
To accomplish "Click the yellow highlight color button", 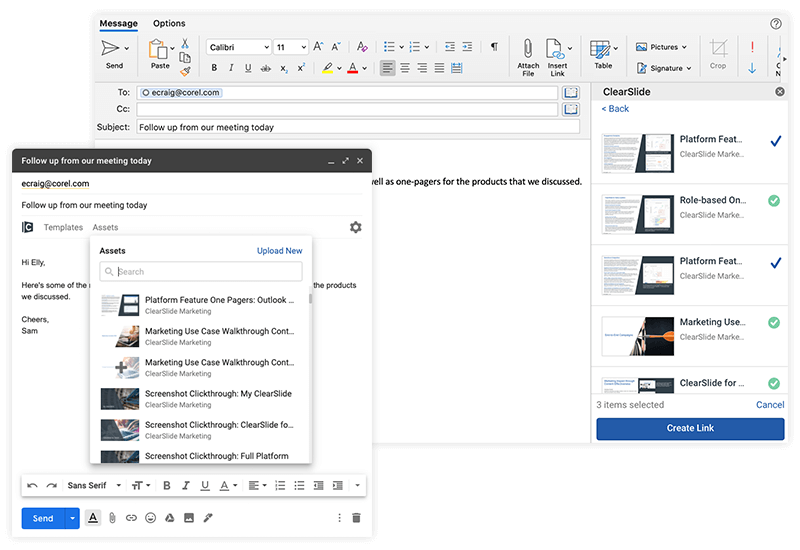I will 328,68.
